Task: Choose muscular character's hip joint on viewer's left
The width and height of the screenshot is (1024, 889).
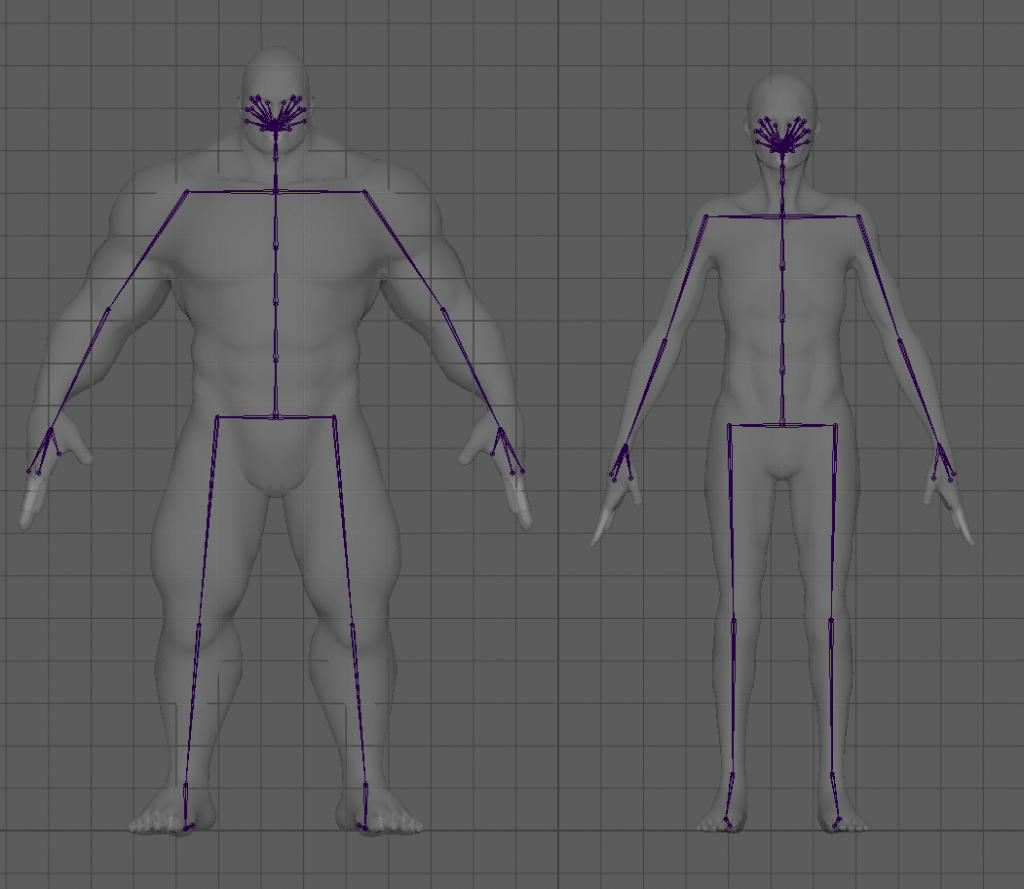Action: coord(217,417)
